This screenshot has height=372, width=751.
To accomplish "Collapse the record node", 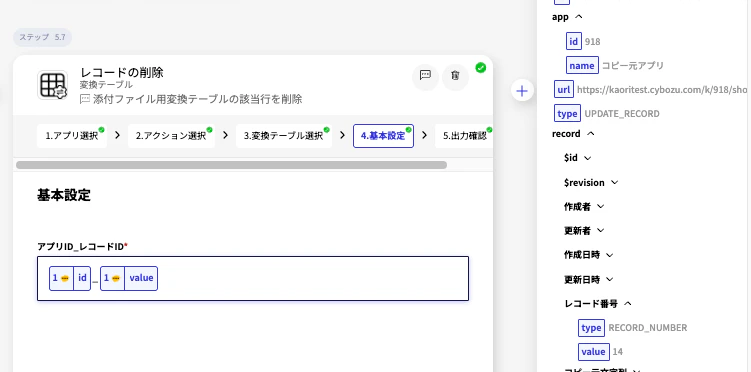I will click(591, 134).
